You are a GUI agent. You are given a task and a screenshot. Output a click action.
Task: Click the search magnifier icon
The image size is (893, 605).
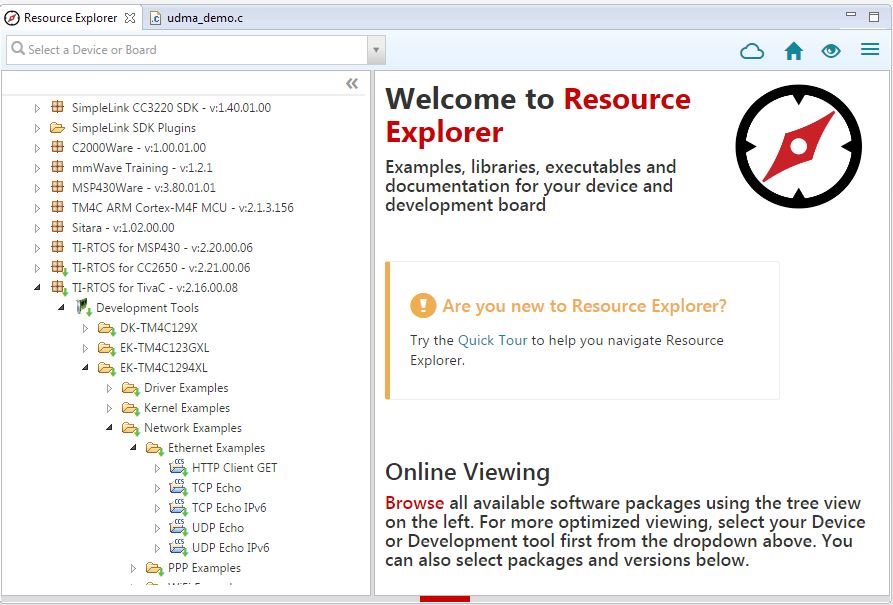click(x=18, y=48)
